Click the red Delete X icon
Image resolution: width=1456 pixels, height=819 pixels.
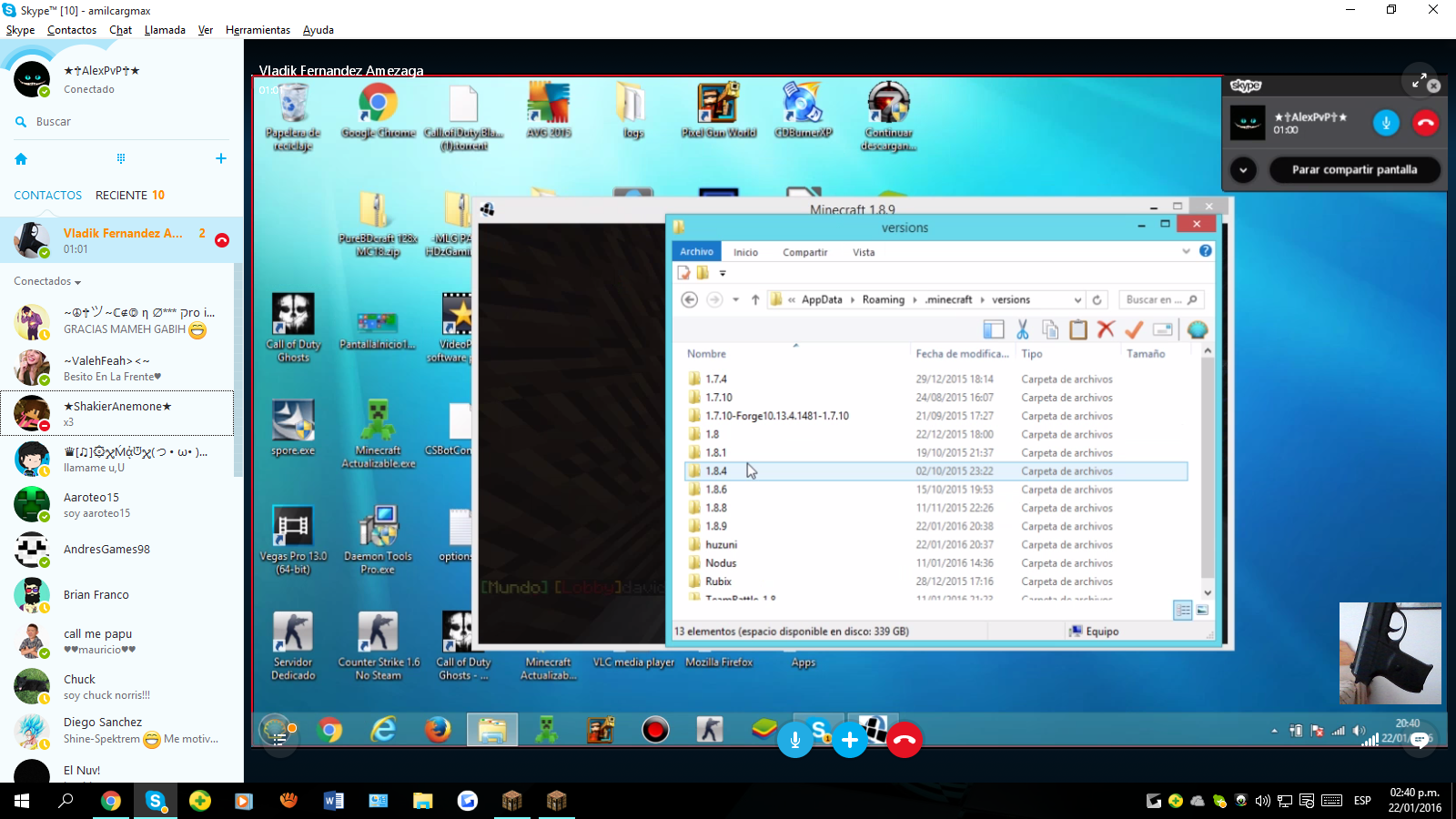coord(1106,329)
